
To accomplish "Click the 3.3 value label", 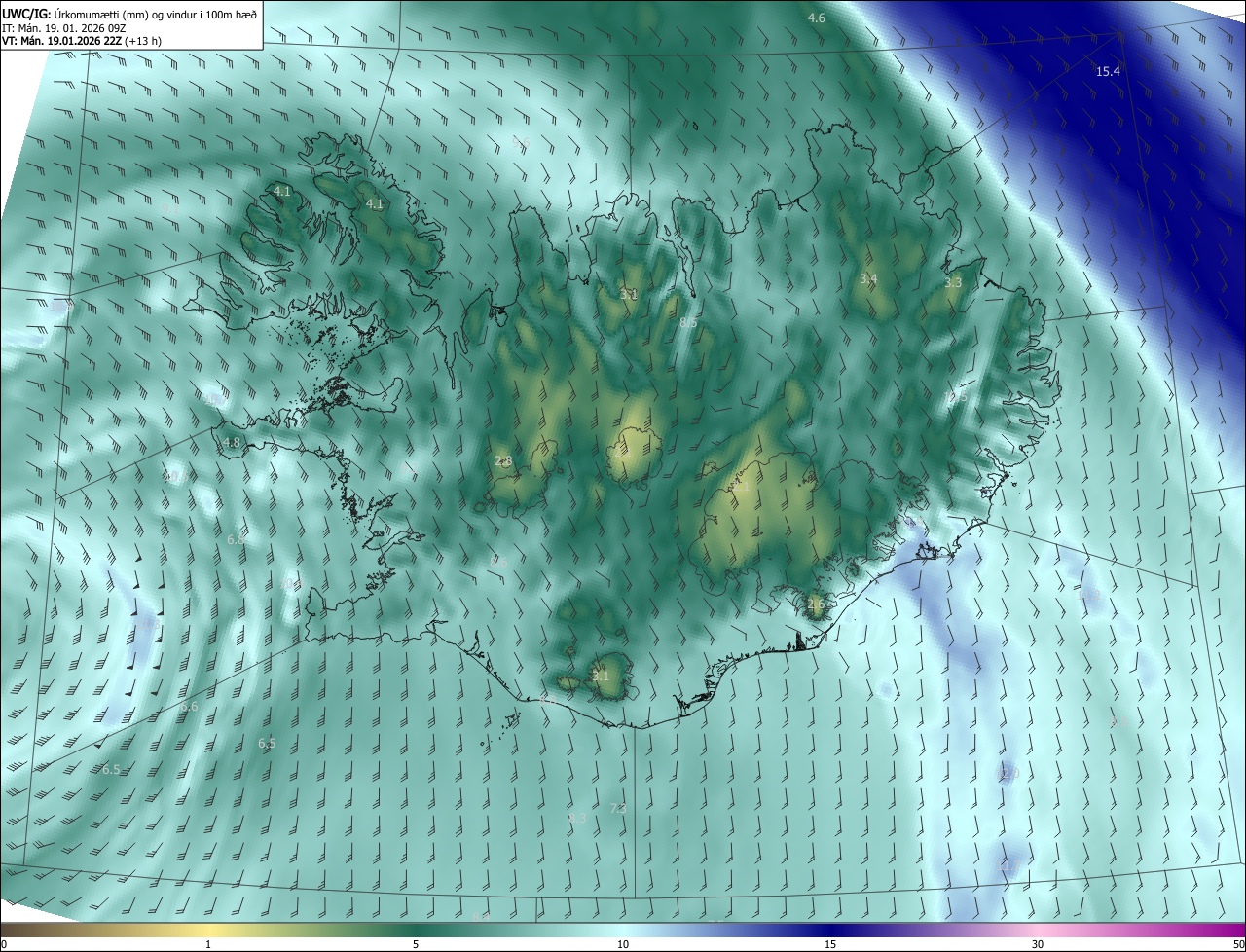I will tap(953, 282).
